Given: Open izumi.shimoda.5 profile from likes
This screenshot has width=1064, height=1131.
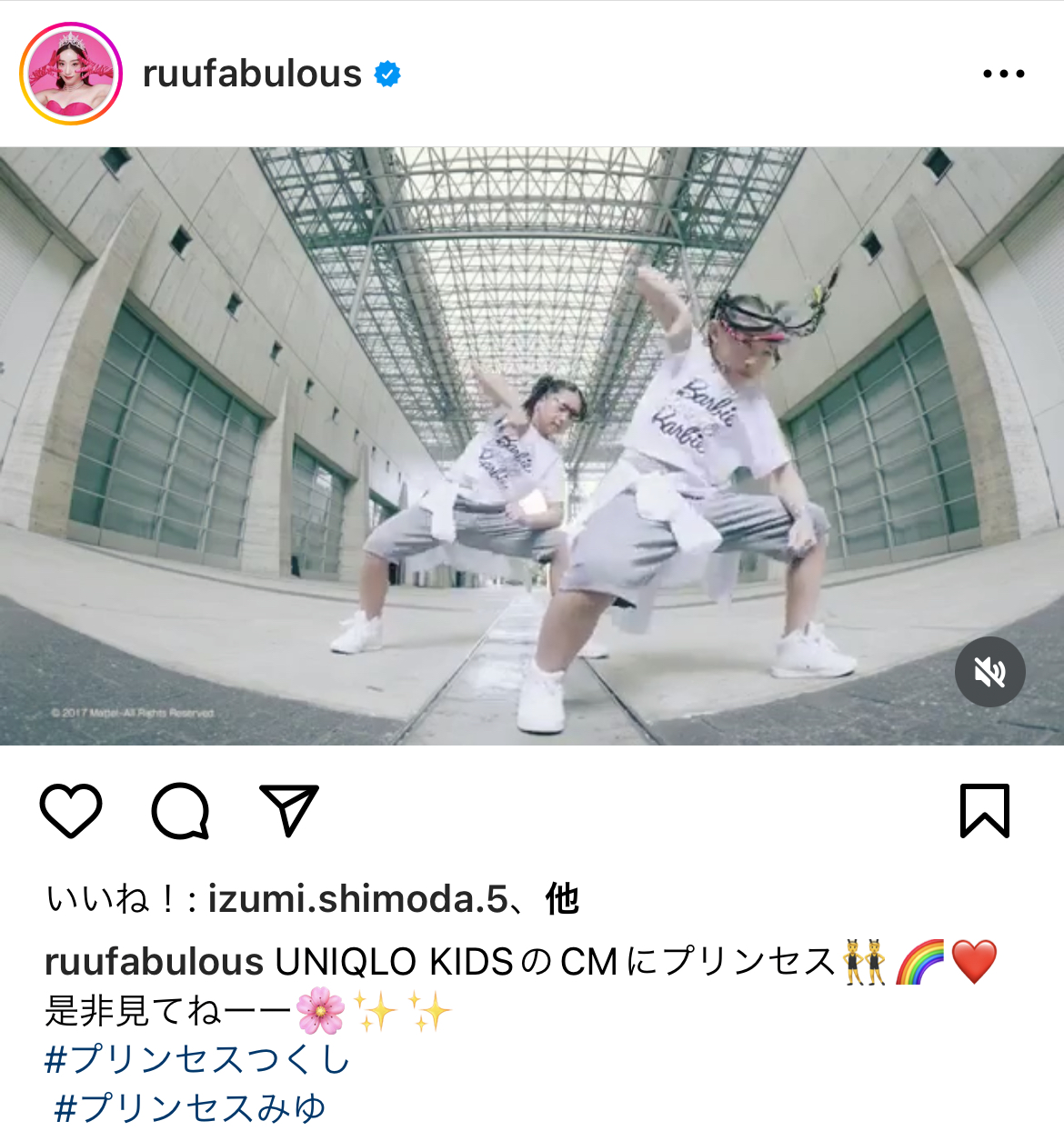Looking at the screenshot, I should click(x=357, y=899).
